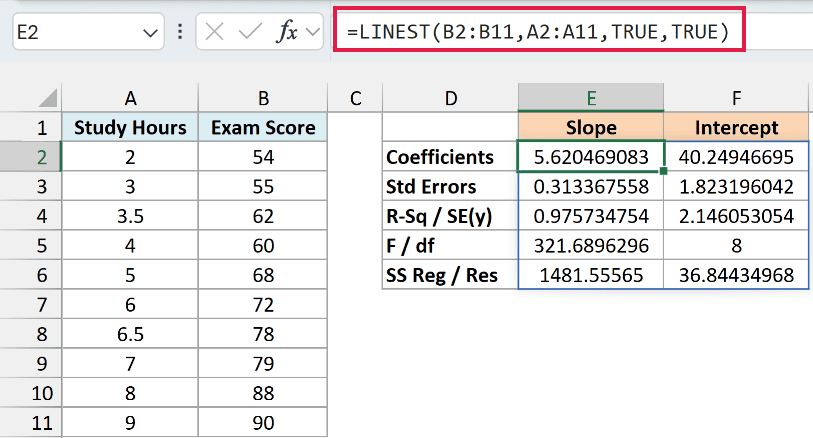This screenshot has height=438, width=813.
Task: Select column A header
Action: pyautogui.click(x=130, y=98)
